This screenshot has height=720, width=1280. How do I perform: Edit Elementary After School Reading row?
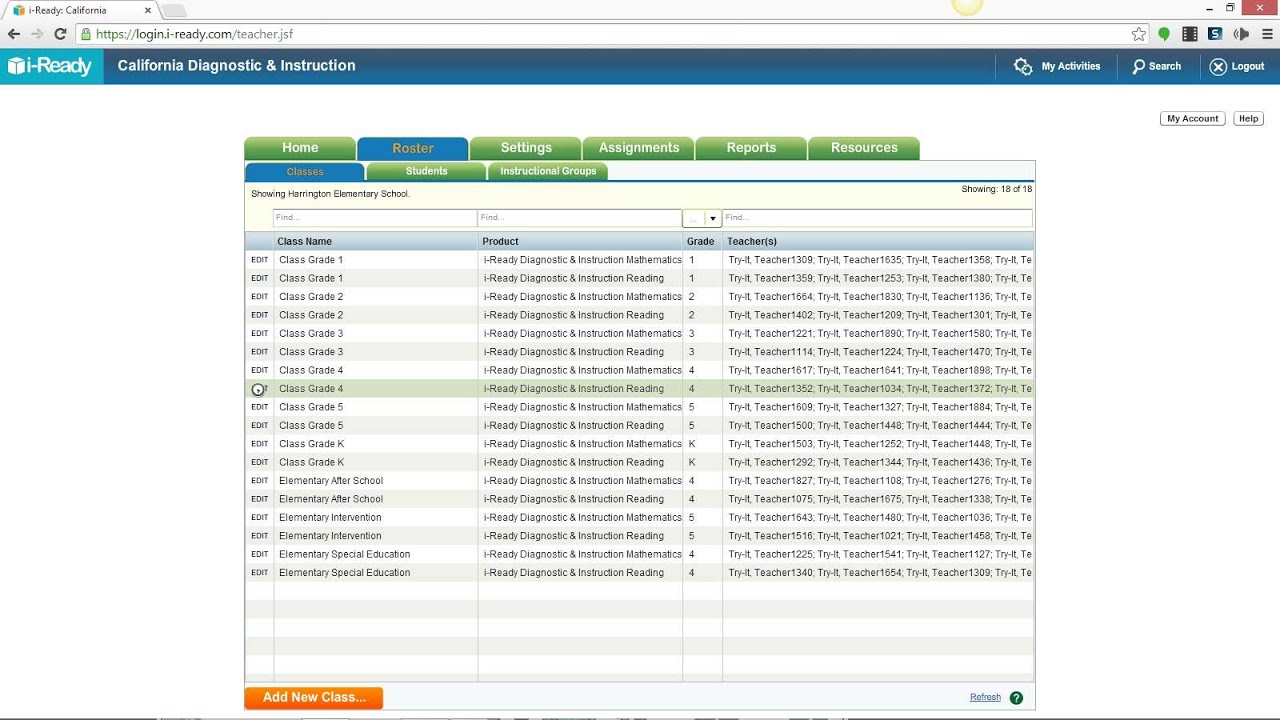(x=260, y=499)
